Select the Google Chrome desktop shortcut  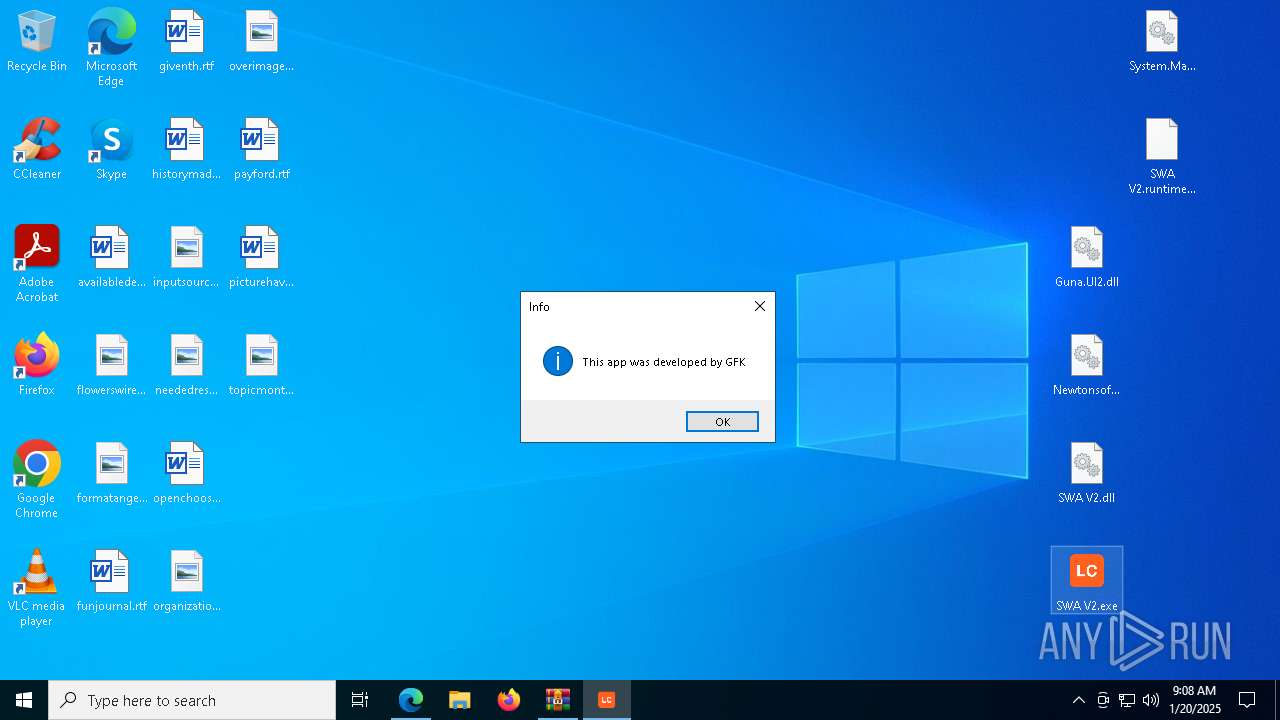tap(37, 480)
